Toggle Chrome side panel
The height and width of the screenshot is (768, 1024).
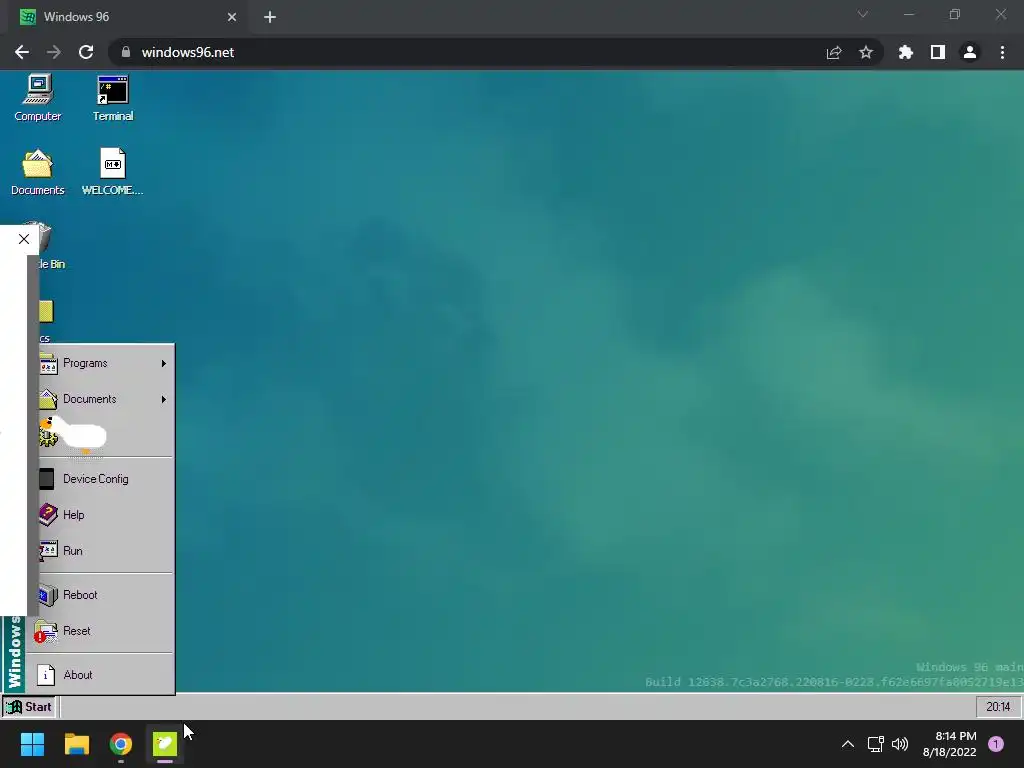click(x=938, y=52)
